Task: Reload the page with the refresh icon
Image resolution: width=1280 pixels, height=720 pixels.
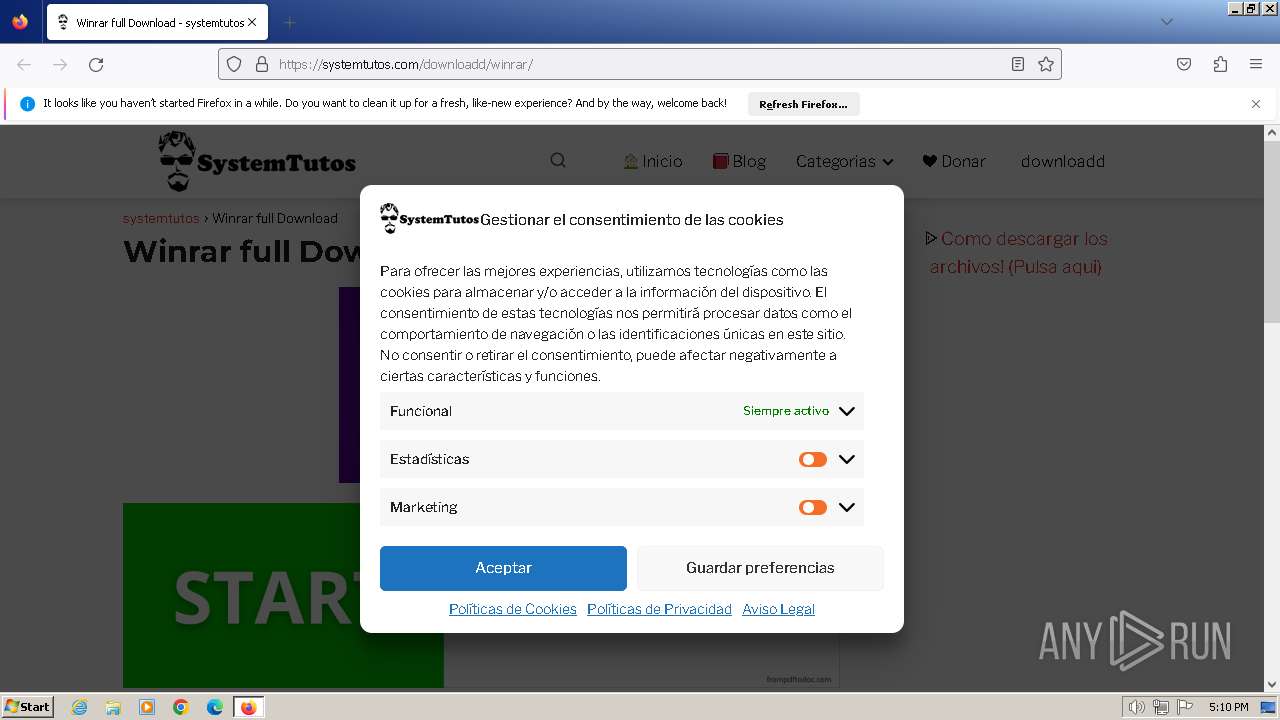Action: click(96, 64)
